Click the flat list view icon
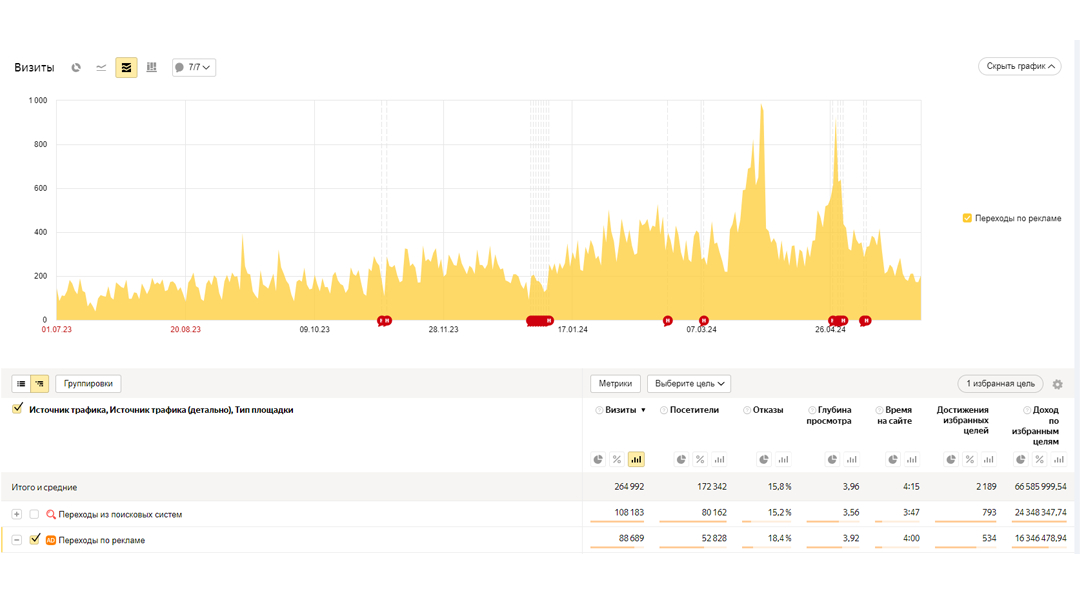 coord(21,384)
